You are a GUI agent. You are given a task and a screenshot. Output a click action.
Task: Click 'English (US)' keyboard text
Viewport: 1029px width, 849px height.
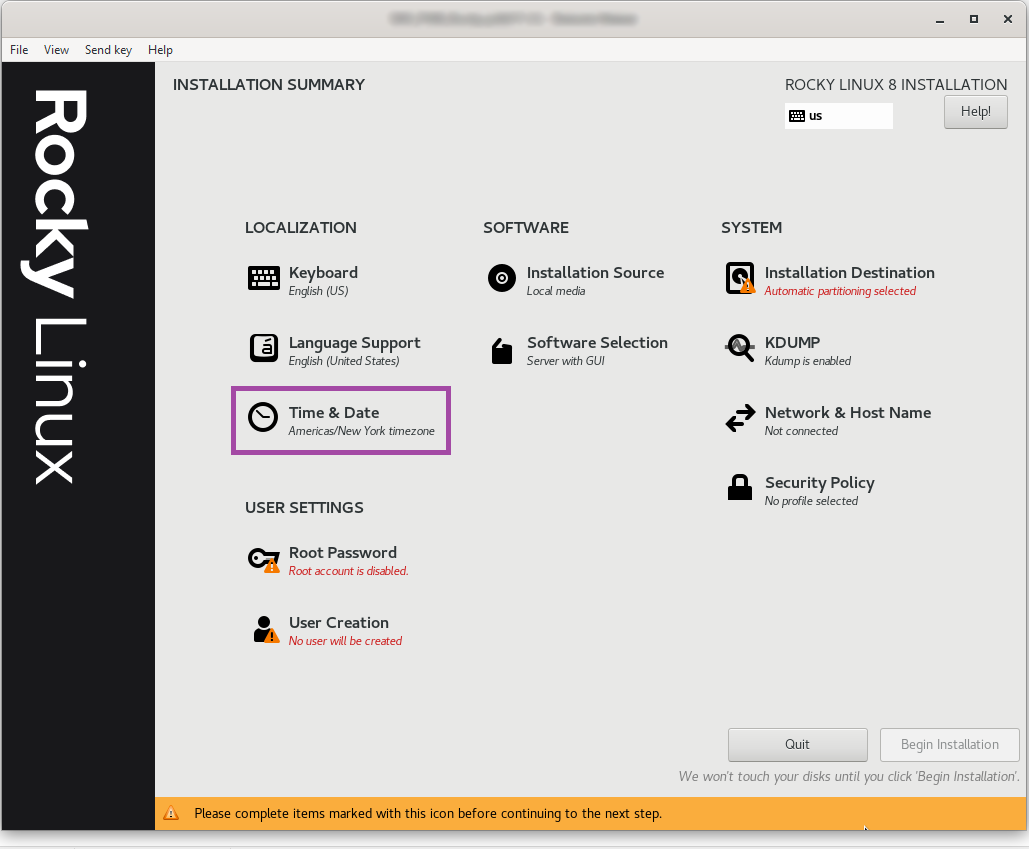coord(318,291)
